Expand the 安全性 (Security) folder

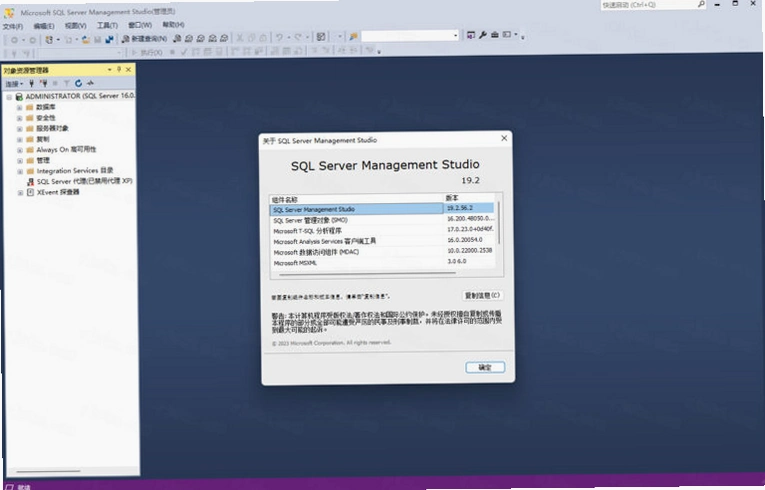pyautogui.click(x=20, y=118)
